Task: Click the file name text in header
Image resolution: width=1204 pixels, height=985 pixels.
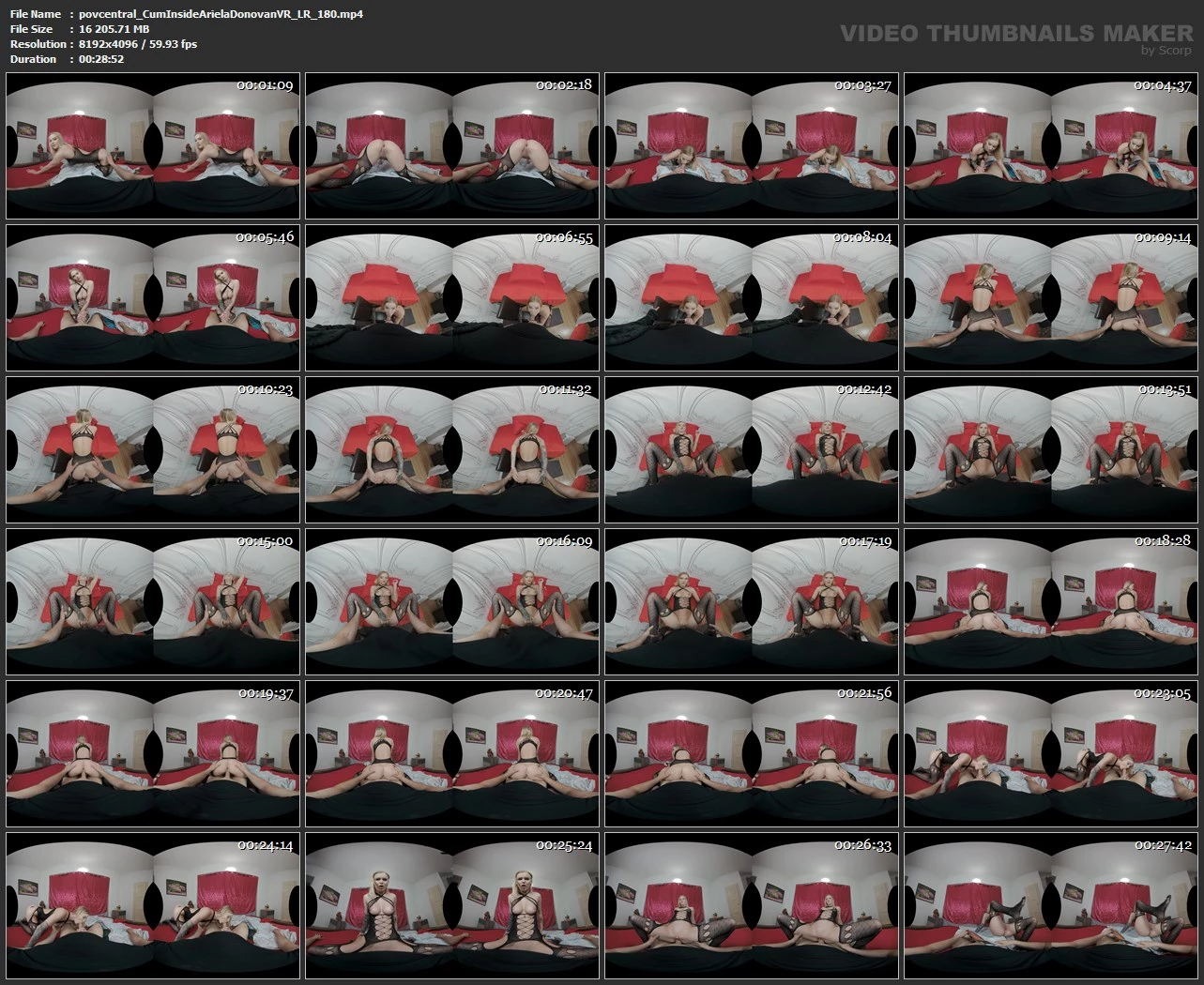Action: click(x=221, y=14)
